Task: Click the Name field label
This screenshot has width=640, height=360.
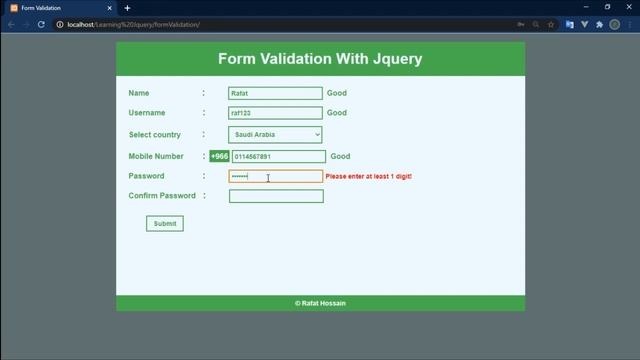Action: coord(139,93)
